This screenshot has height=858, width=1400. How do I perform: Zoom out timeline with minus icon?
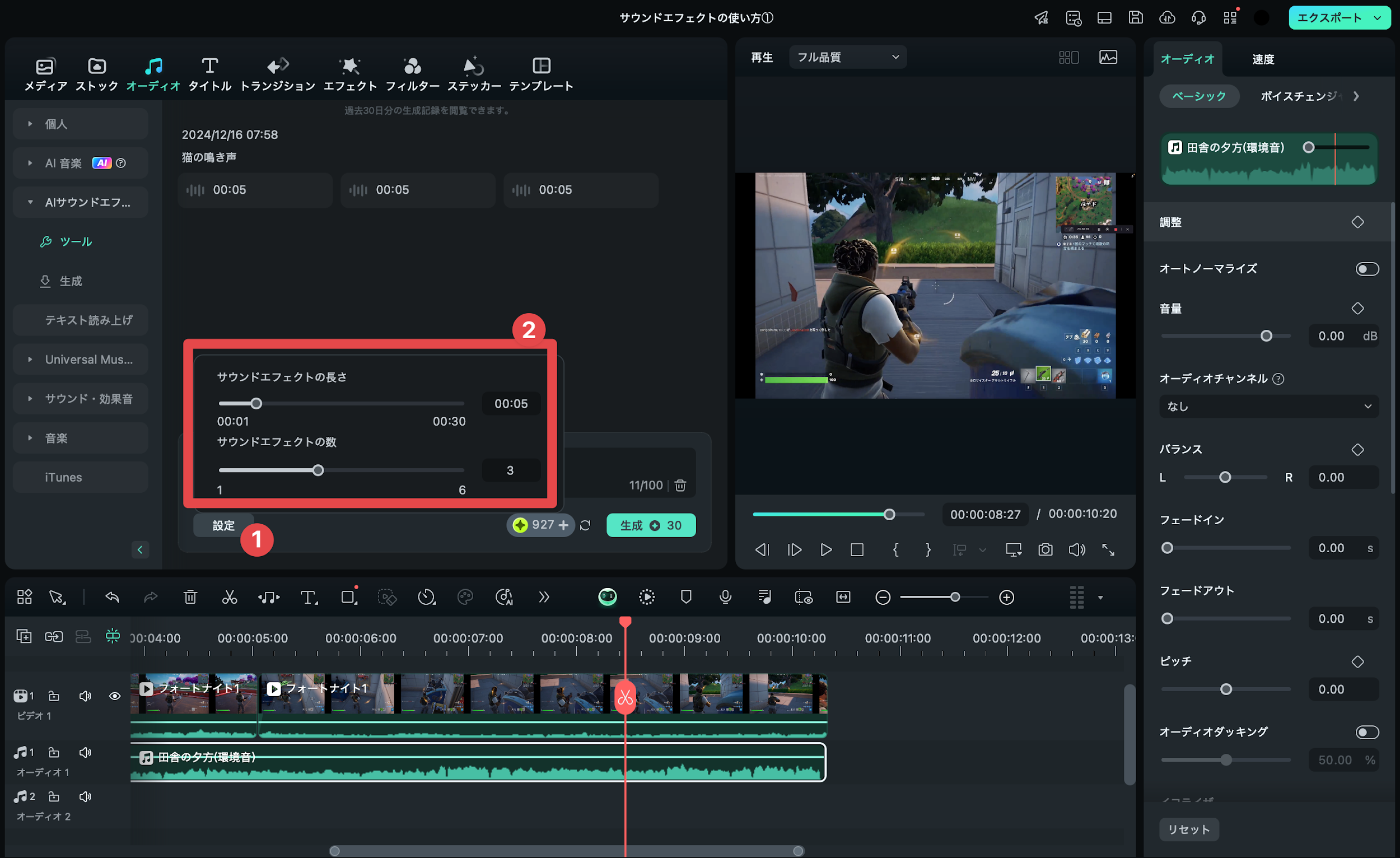pyautogui.click(x=883, y=597)
